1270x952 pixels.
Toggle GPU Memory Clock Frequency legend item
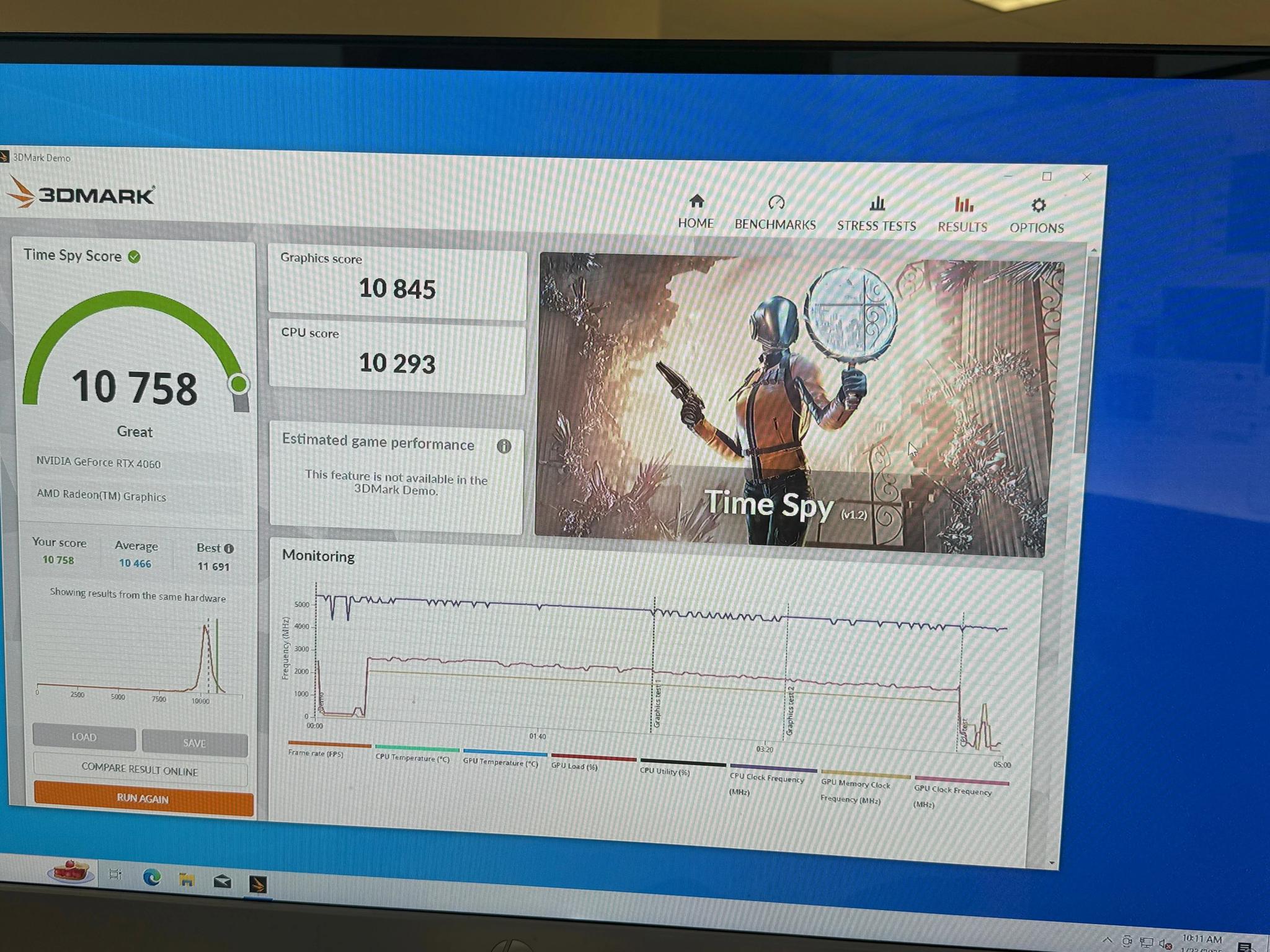[x=864, y=788]
